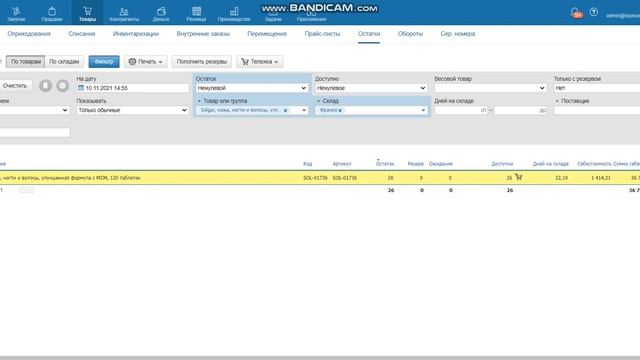Click the На дату date field

[x=132, y=88]
